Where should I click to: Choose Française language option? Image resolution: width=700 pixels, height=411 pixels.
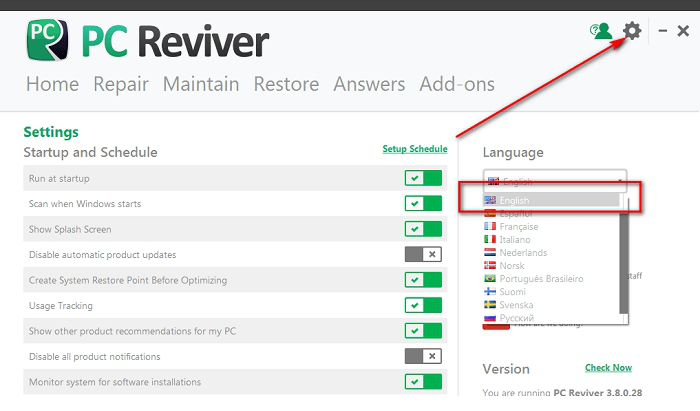coord(519,226)
